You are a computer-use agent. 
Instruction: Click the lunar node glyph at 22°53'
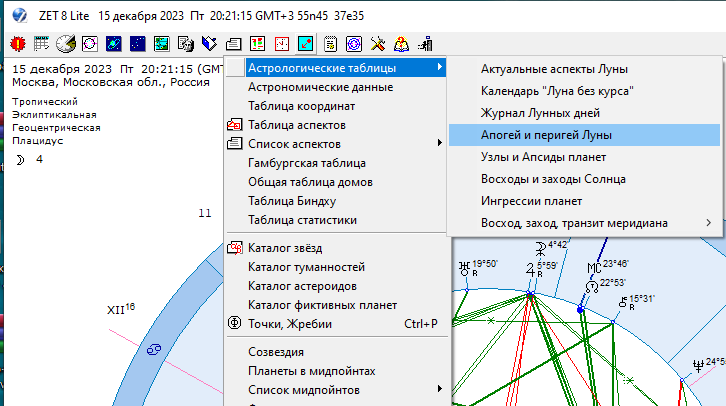click(592, 287)
